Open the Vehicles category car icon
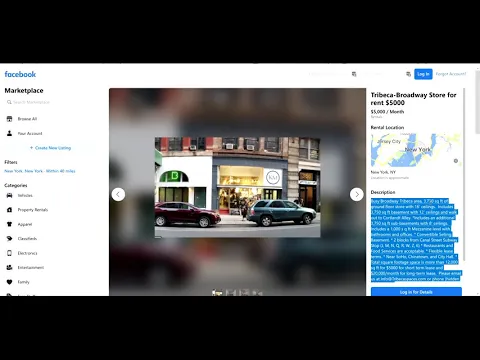 (x=9, y=195)
